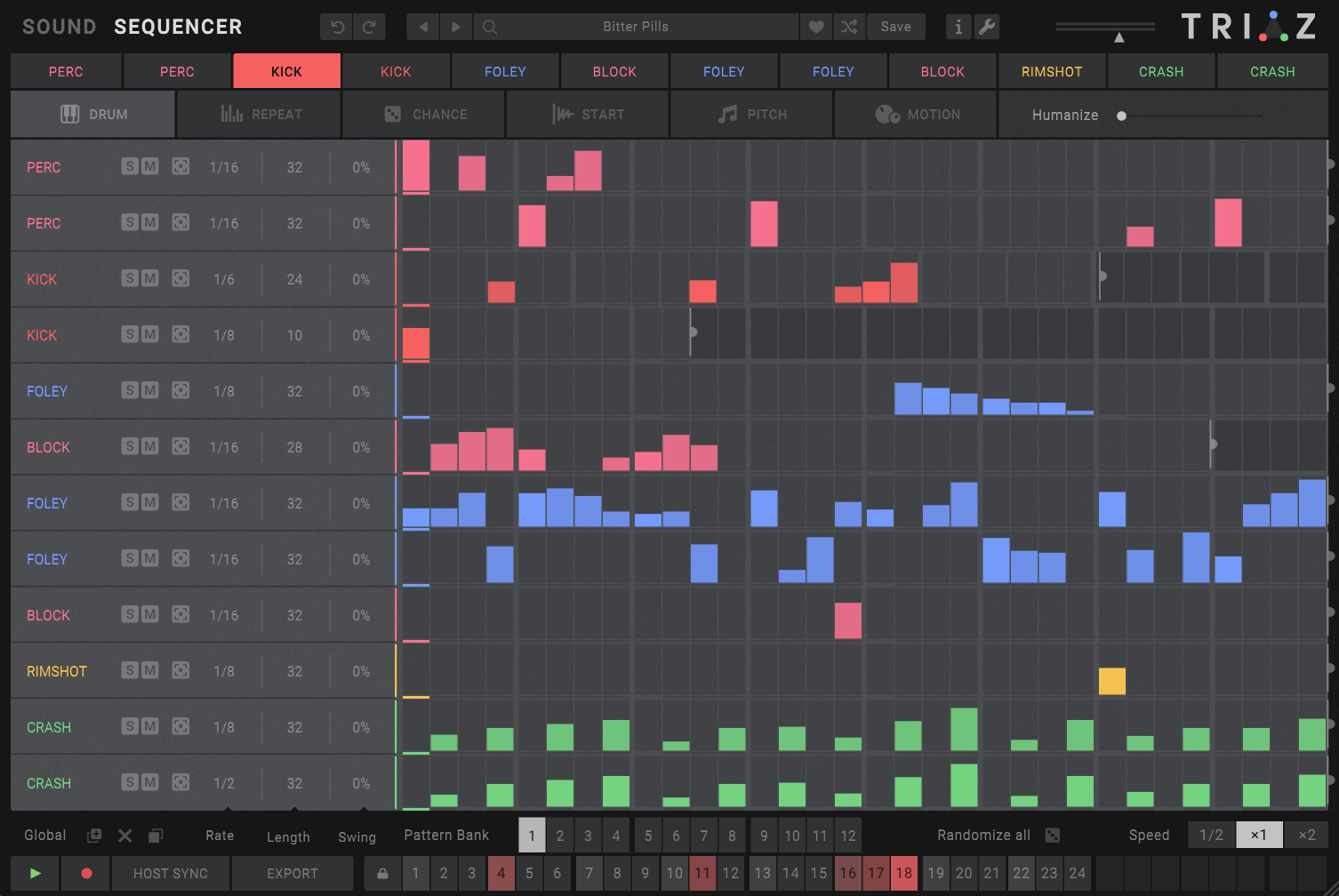The width and height of the screenshot is (1339, 896).
Task: Randomize the RIMSHOT row with its dice icon
Action: point(180,670)
